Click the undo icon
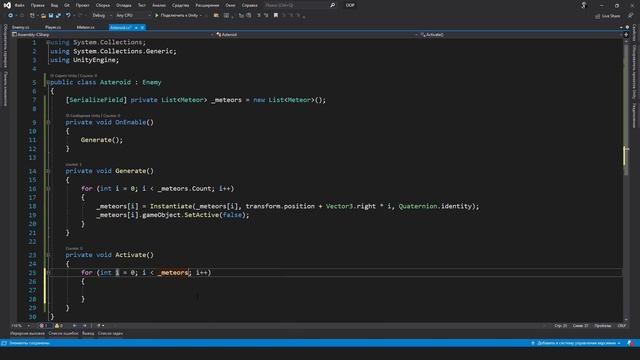640x360 pixels. click(68, 16)
